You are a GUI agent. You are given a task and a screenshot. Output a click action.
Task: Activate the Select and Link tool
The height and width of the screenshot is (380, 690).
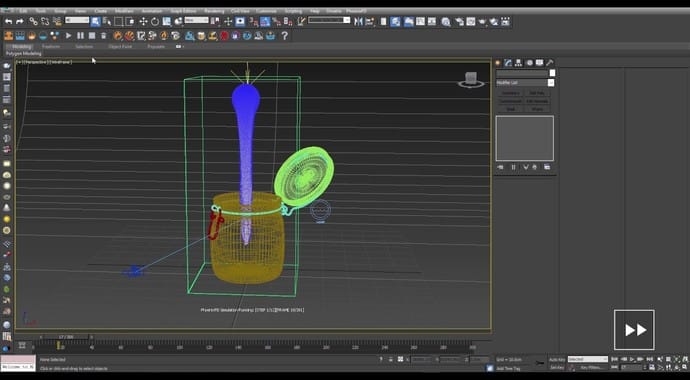(33, 21)
